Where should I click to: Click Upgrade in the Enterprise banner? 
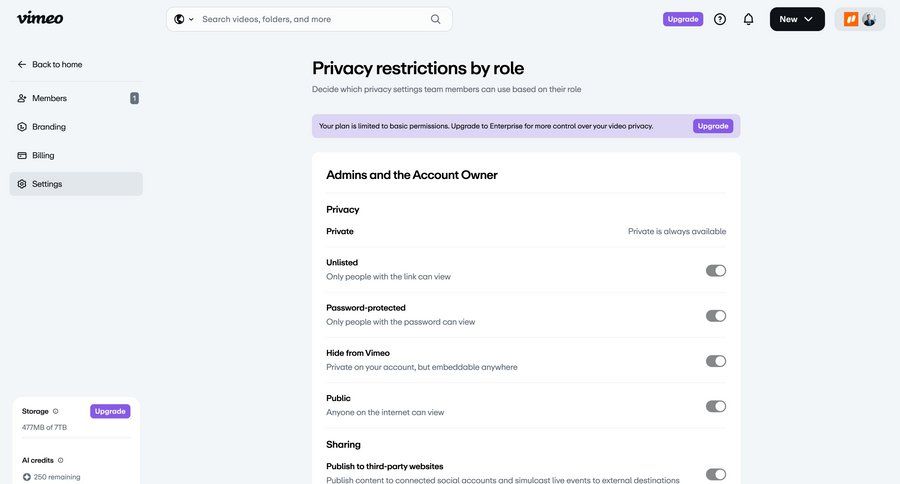[713, 126]
